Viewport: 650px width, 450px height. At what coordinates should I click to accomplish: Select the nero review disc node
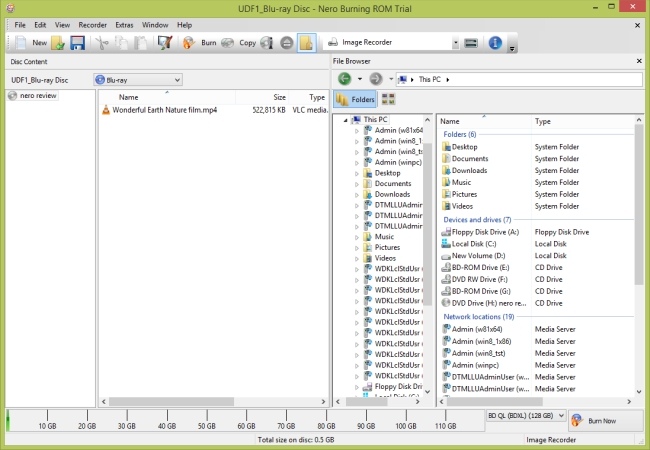coord(32,96)
